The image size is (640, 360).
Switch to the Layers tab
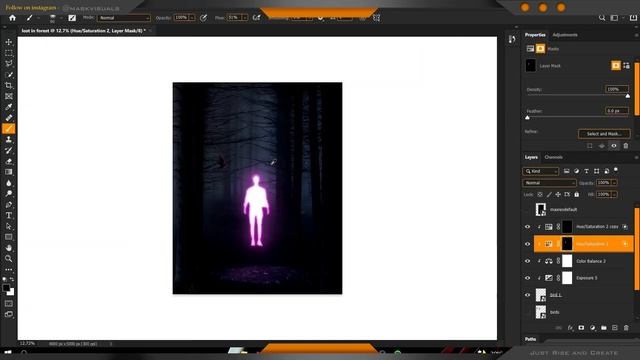[x=531, y=157]
